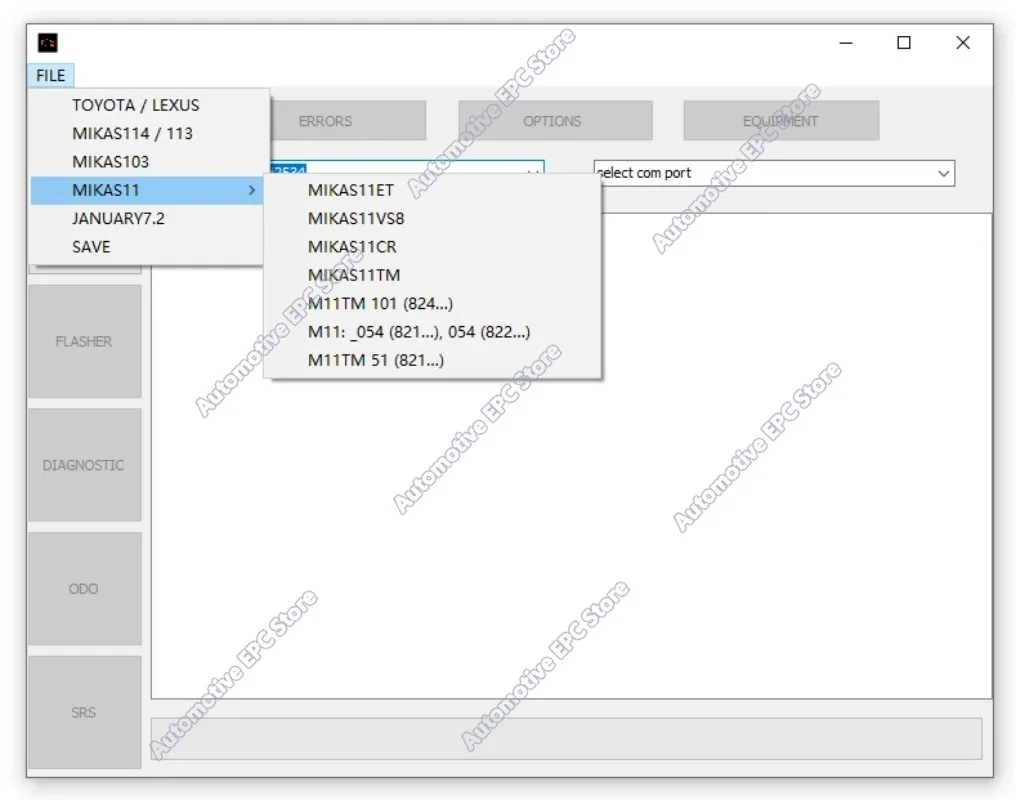Expand the select com port dropdown
Image resolution: width=1016 pixels, height=800 pixels.
774,173
